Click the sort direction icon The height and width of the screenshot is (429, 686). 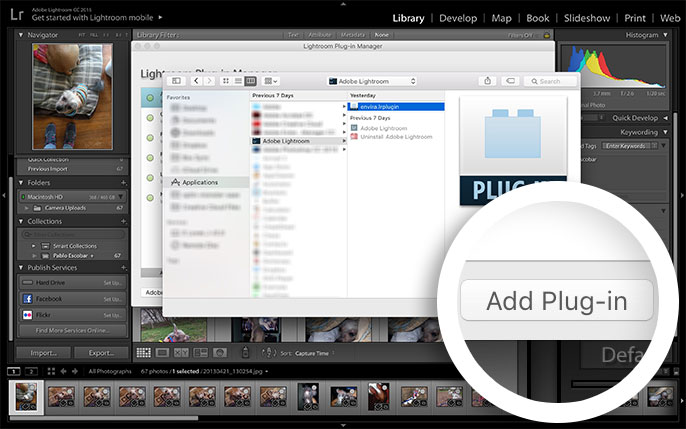(269, 352)
